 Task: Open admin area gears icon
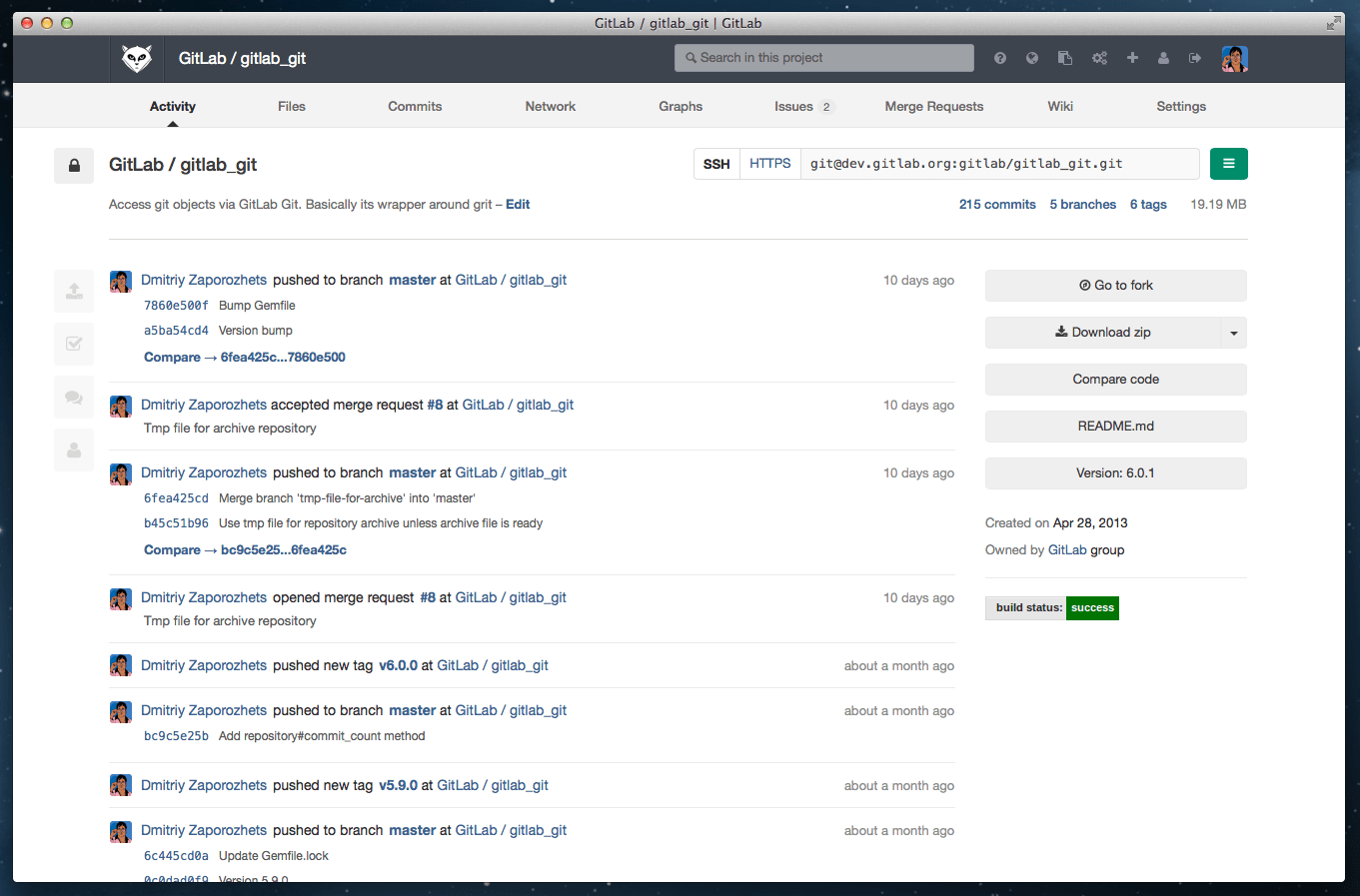click(1099, 58)
